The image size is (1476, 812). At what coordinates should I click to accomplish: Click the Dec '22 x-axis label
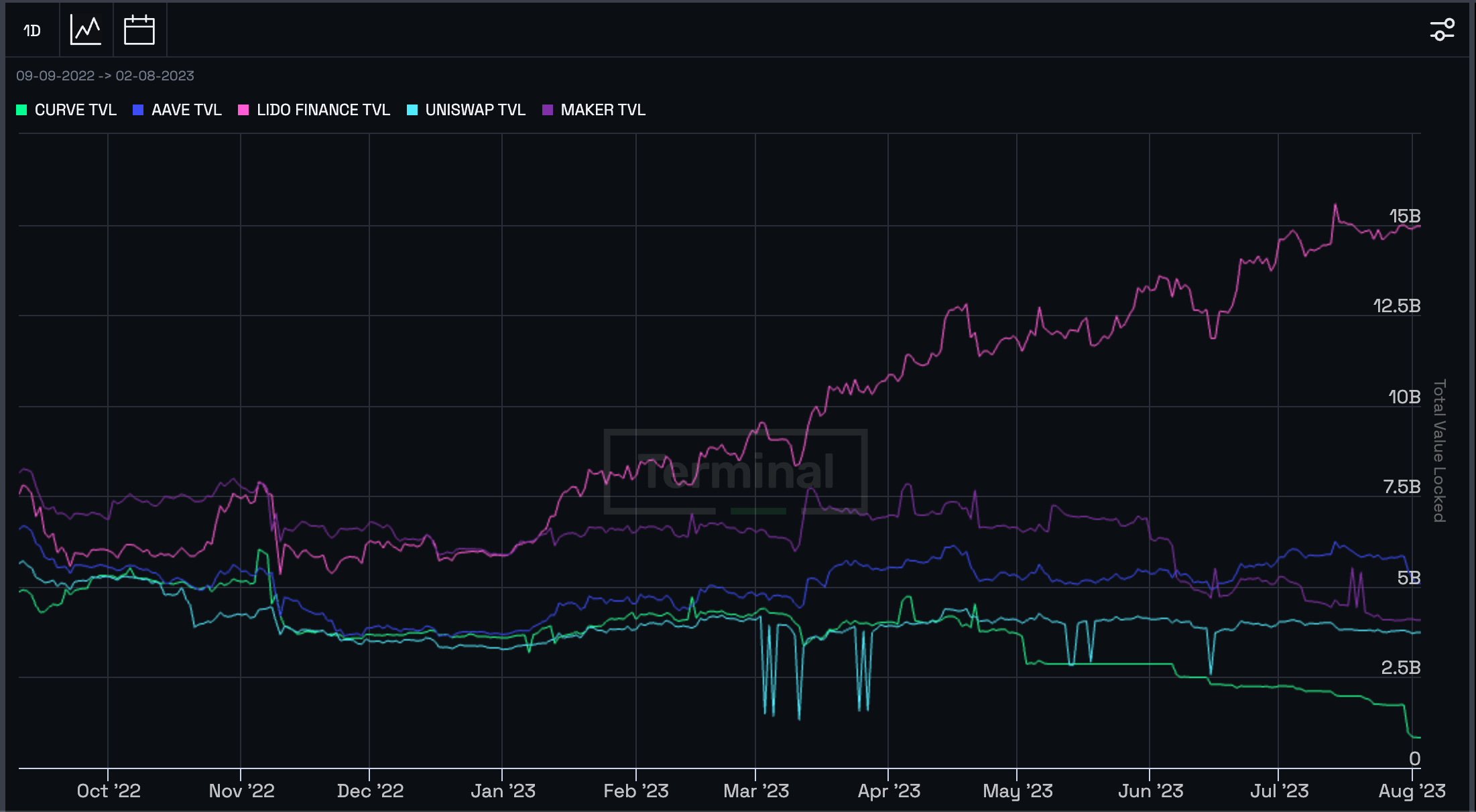pyautogui.click(x=370, y=791)
